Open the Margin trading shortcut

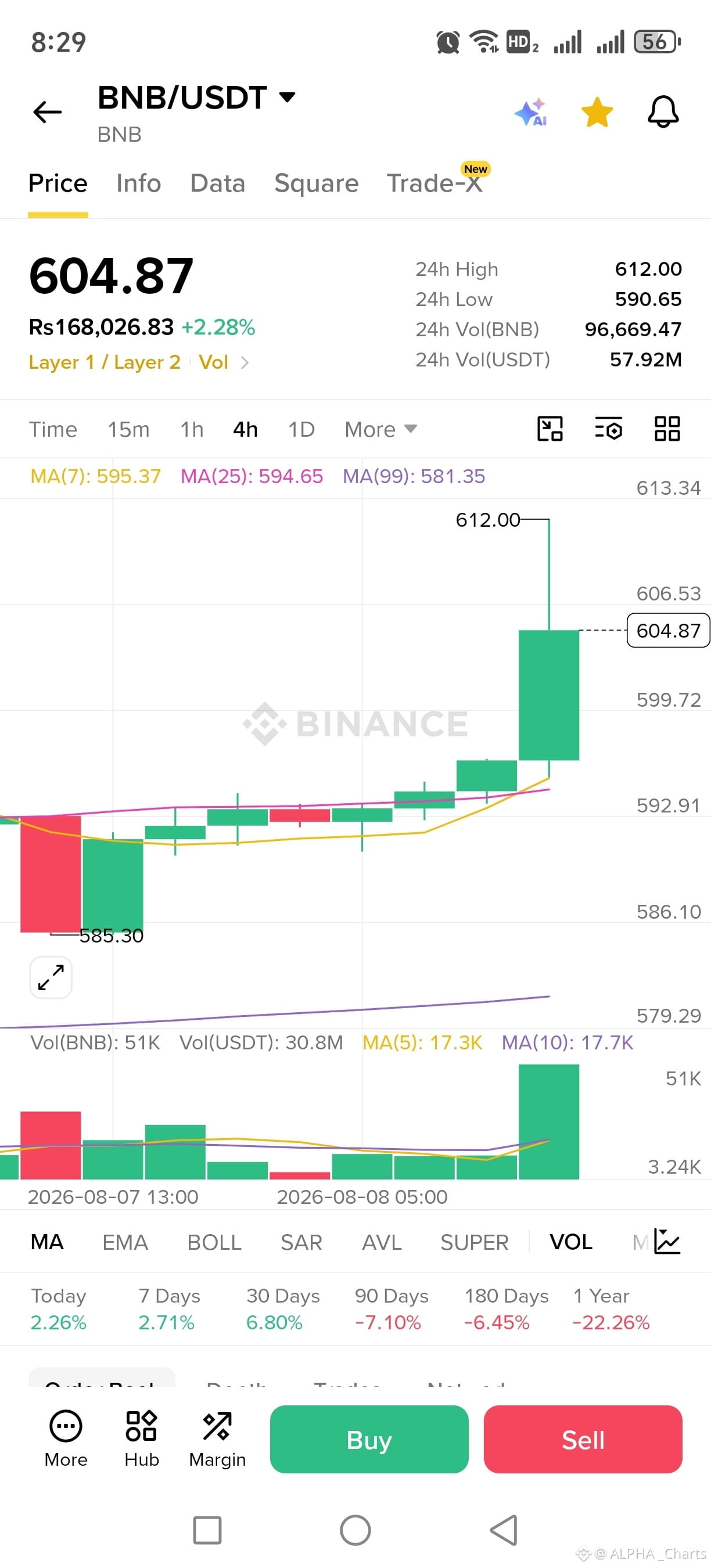click(x=217, y=1439)
